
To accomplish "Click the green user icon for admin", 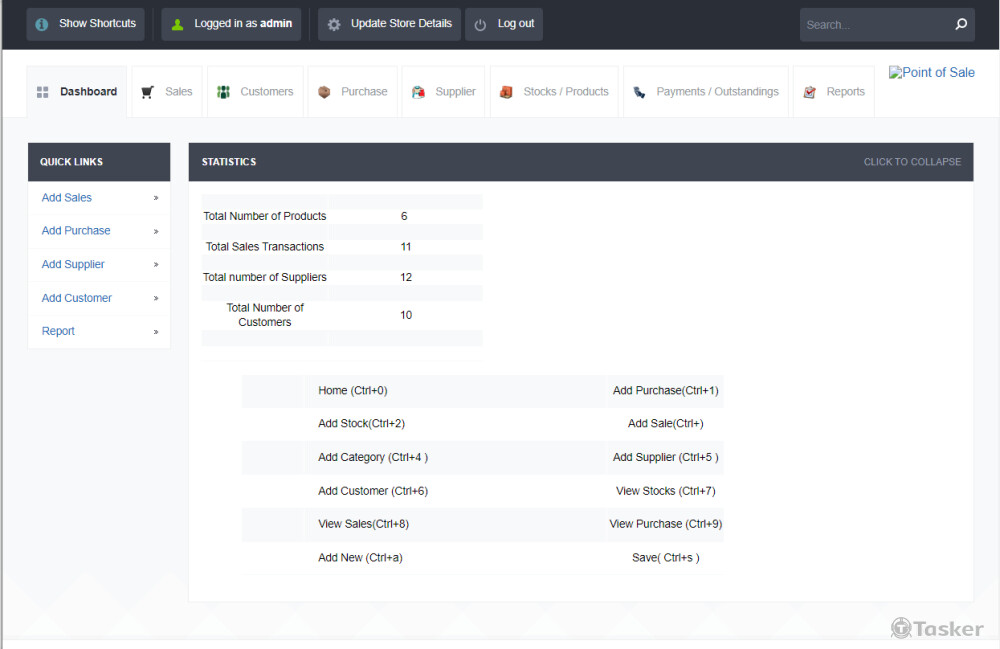I will [177, 24].
